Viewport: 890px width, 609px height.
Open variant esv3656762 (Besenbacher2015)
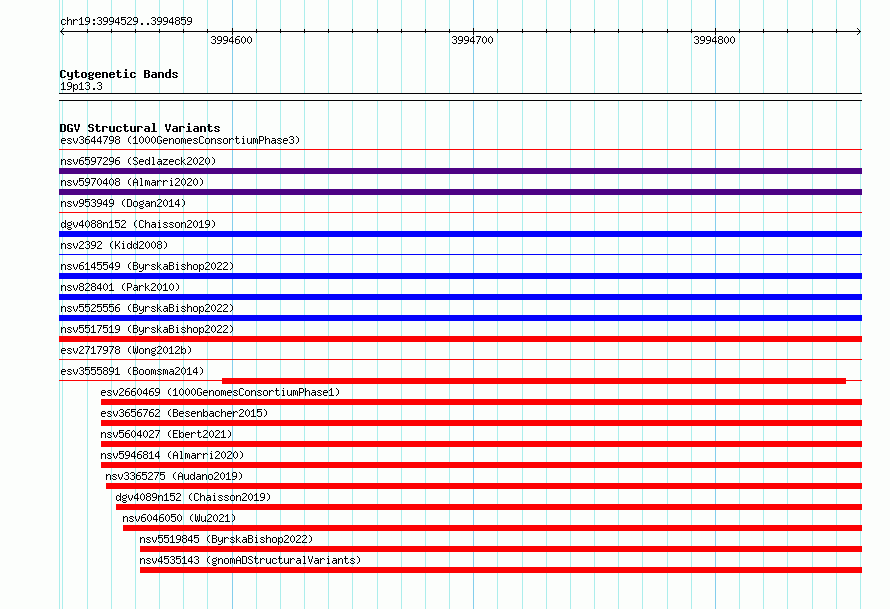[x=184, y=413]
